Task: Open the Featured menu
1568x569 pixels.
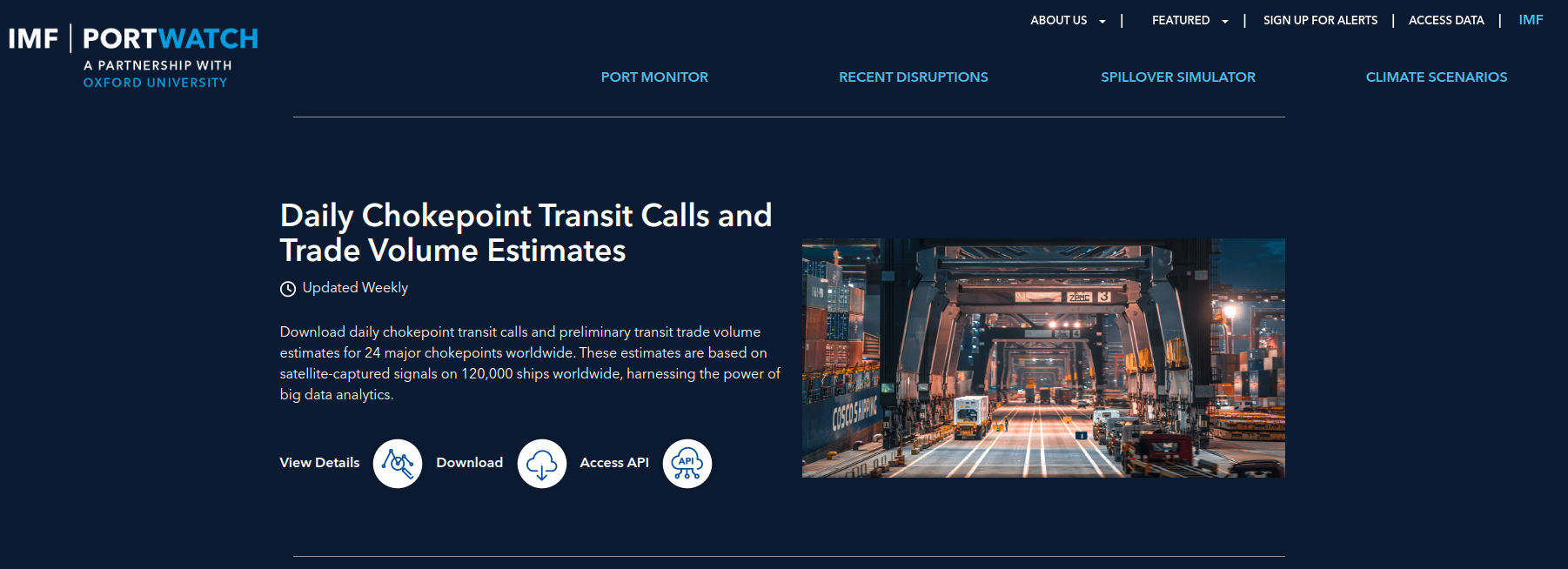Action: [x=1180, y=20]
